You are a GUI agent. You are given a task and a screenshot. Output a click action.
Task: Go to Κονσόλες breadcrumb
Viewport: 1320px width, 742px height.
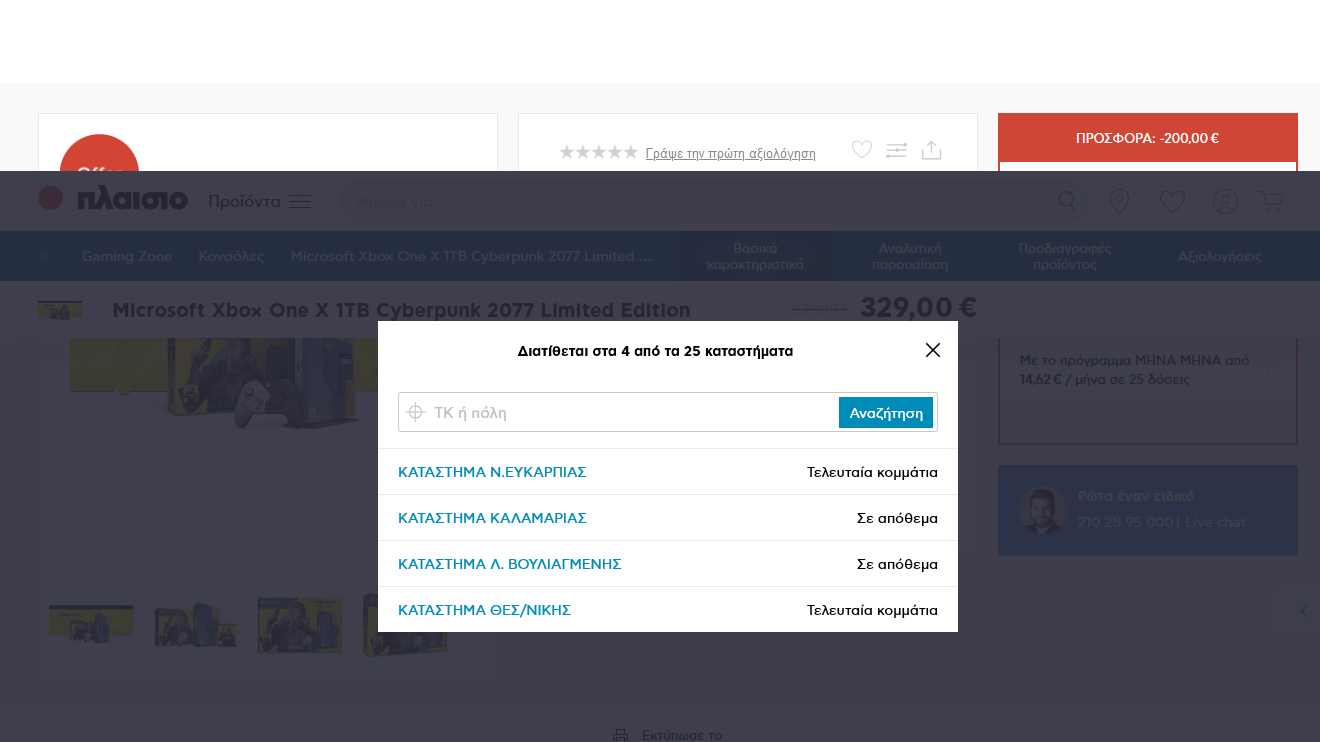point(231,256)
